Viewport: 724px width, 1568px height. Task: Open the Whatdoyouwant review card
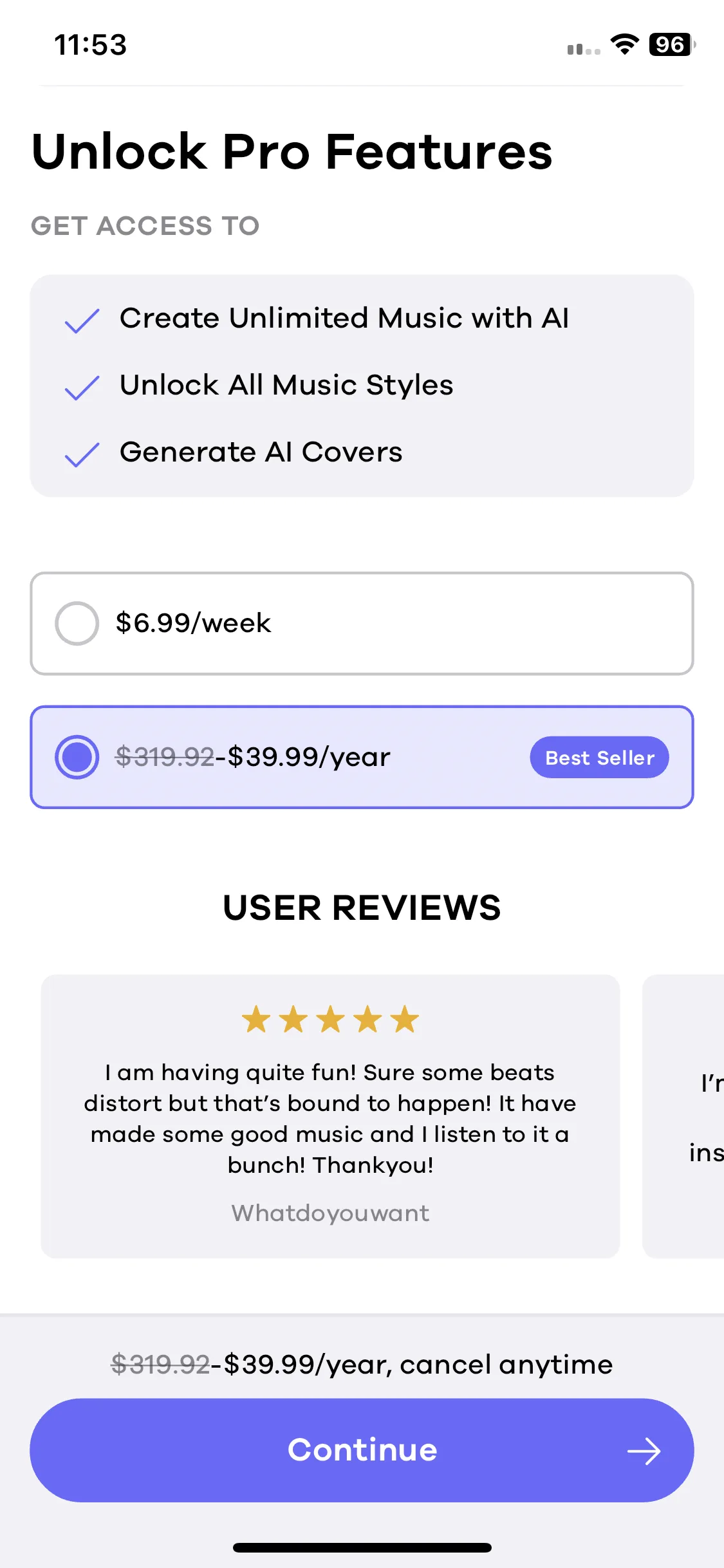click(x=330, y=1116)
